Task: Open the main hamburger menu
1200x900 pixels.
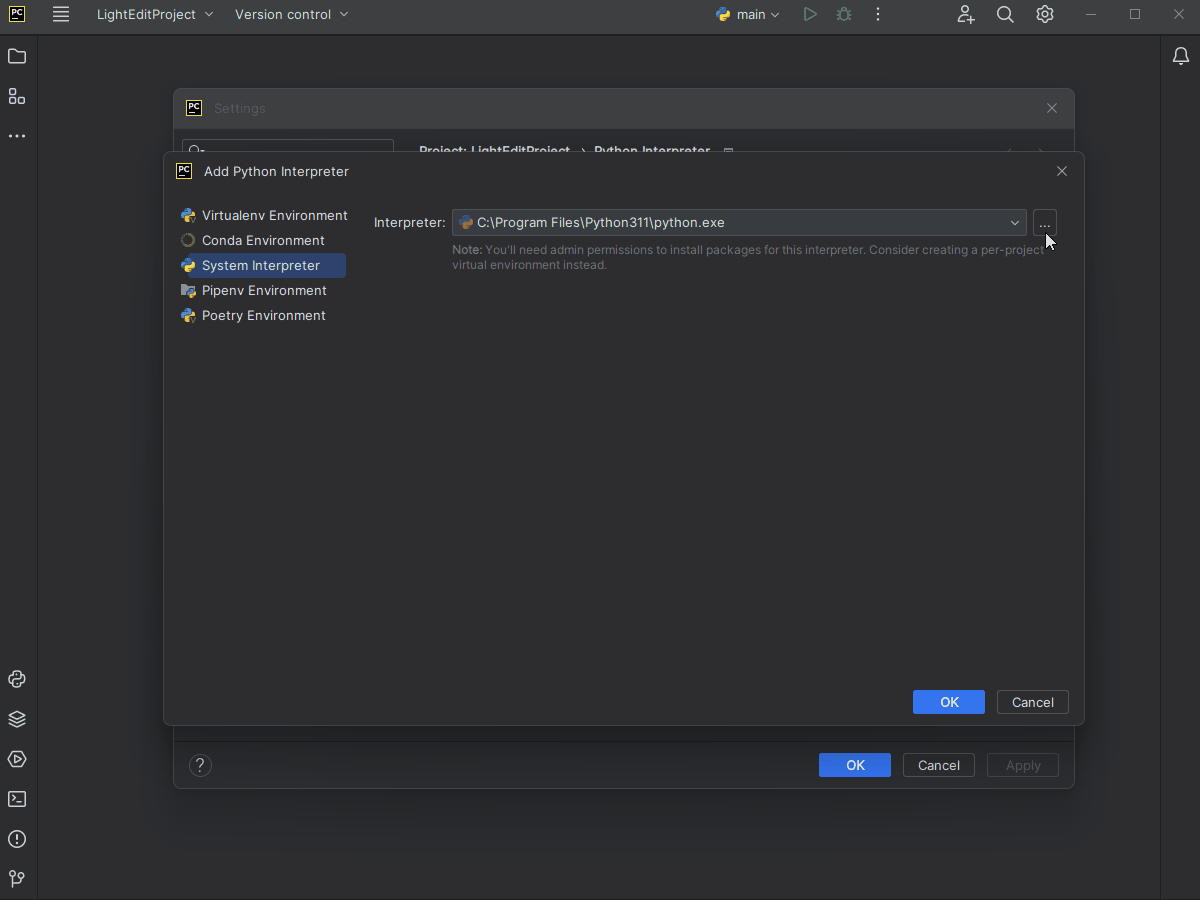Action: pyautogui.click(x=61, y=15)
